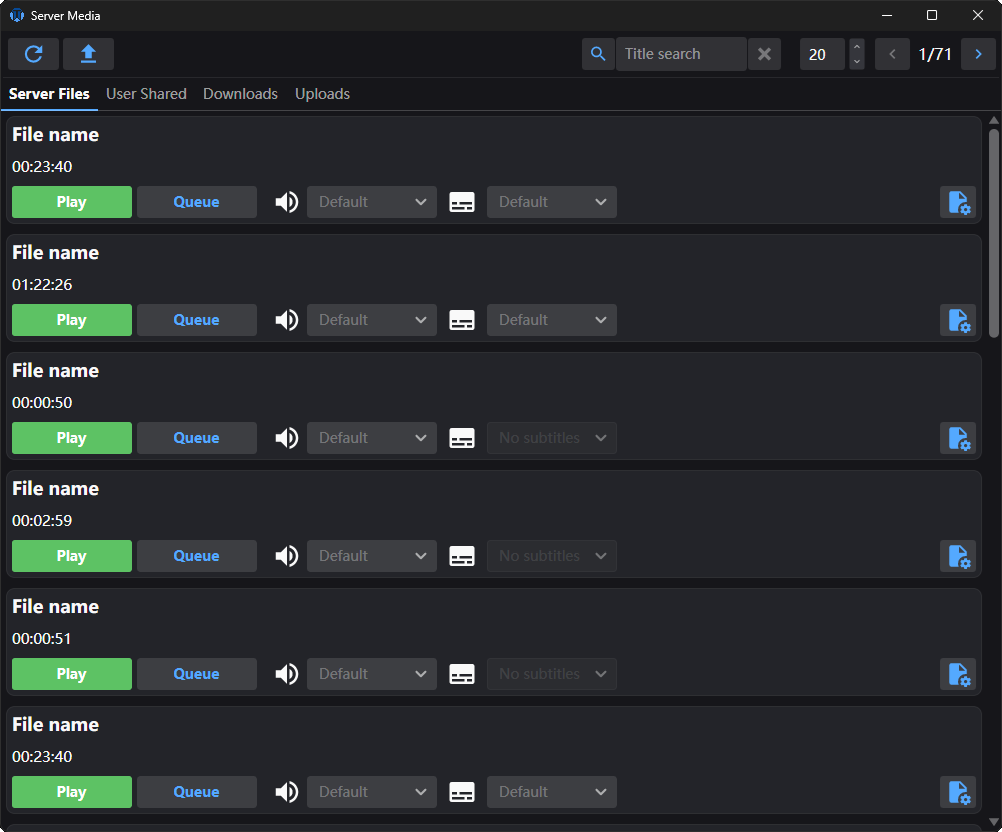Viewport: 1002px width, 832px height.
Task: Open the Downloads tab
Action: coord(240,94)
